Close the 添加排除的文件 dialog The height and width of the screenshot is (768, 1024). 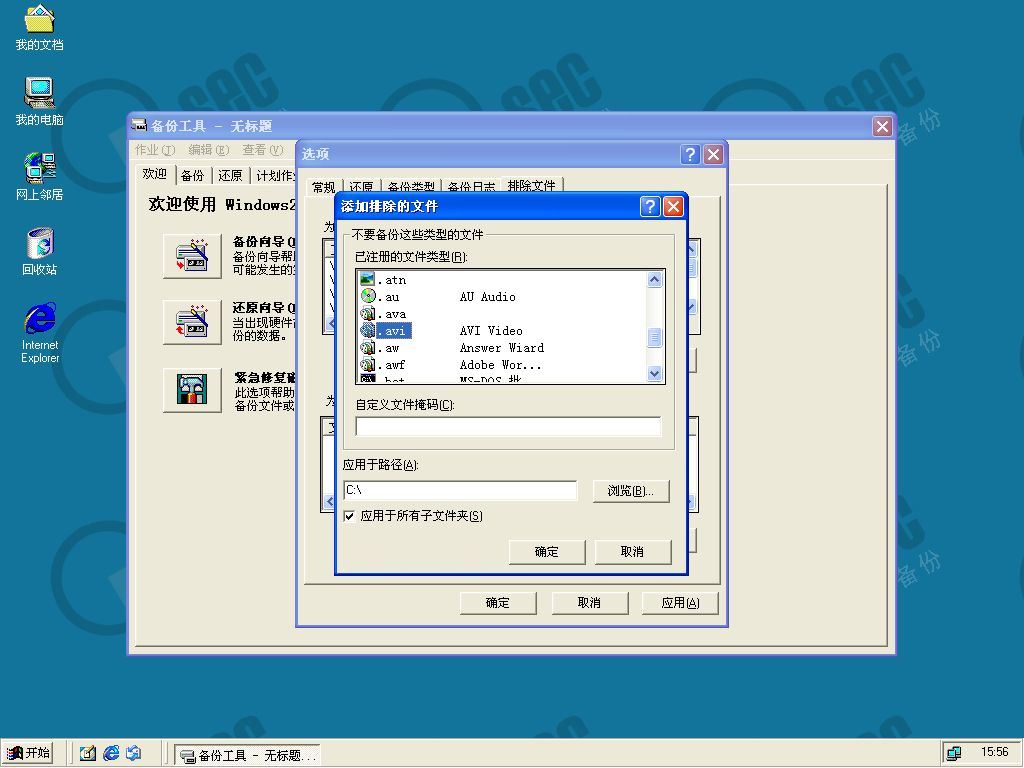(673, 206)
